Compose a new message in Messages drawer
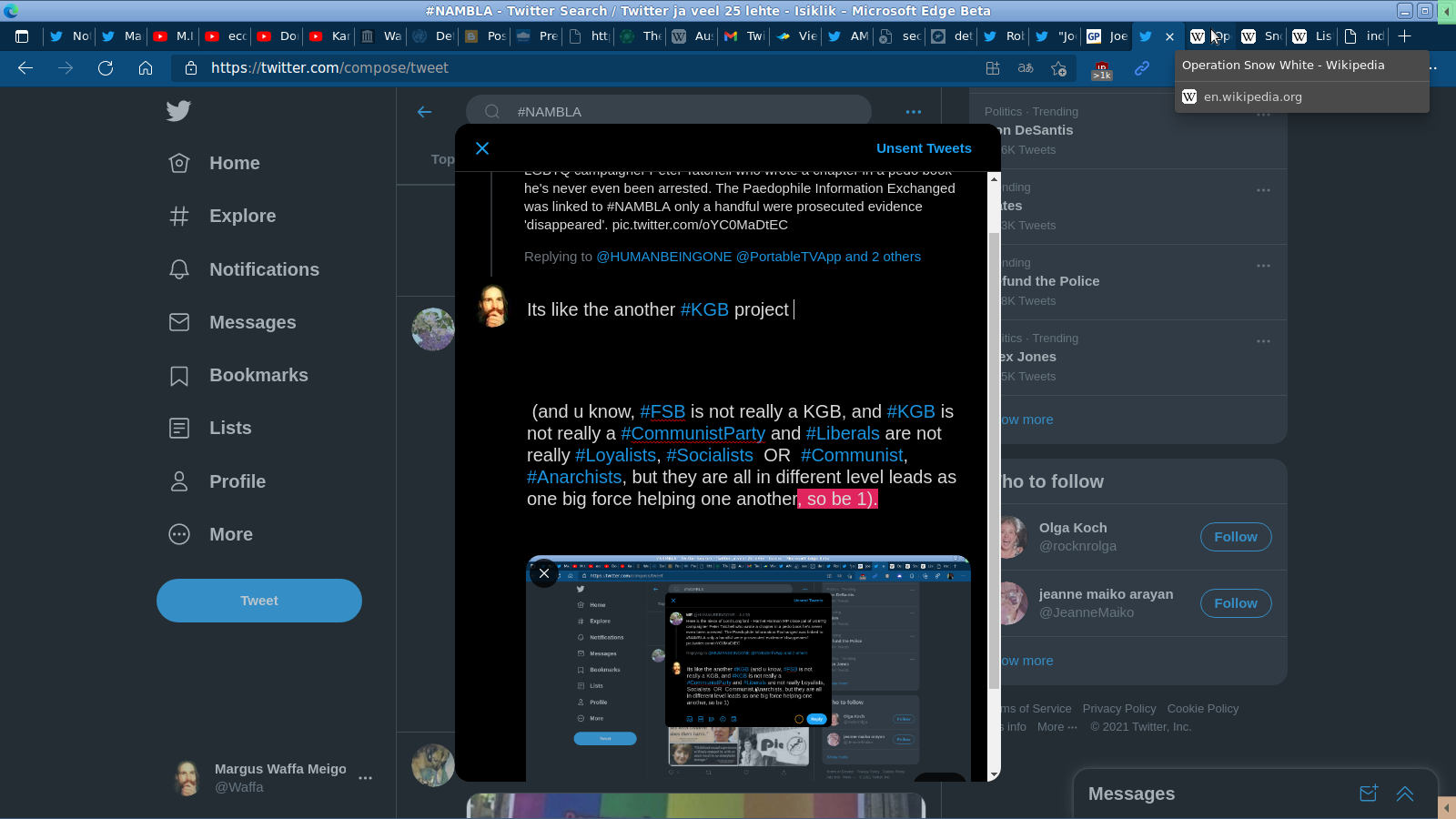Viewport: 1456px width, 819px height. pos(1369,794)
